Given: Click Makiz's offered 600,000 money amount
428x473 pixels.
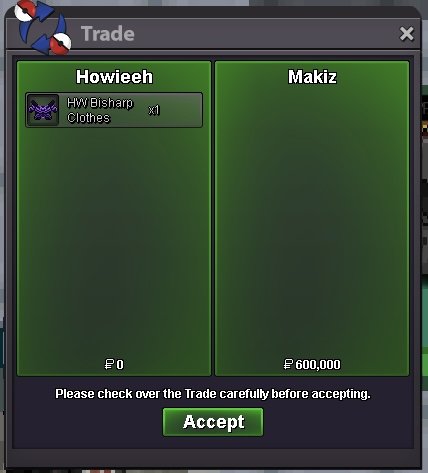Looking at the screenshot, I should pyautogui.click(x=318, y=364).
